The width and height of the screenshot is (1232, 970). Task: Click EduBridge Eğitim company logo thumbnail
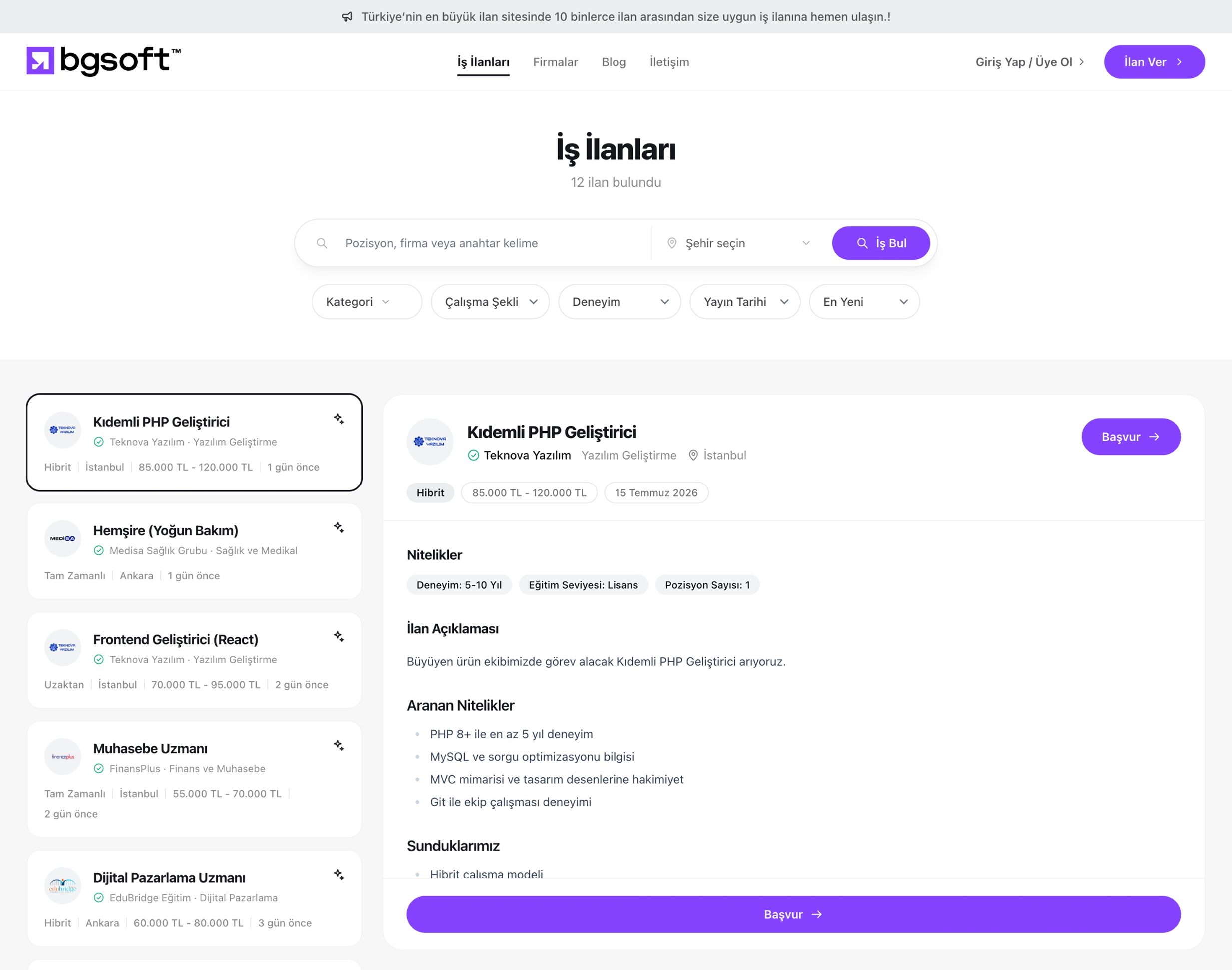coord(63,886)
